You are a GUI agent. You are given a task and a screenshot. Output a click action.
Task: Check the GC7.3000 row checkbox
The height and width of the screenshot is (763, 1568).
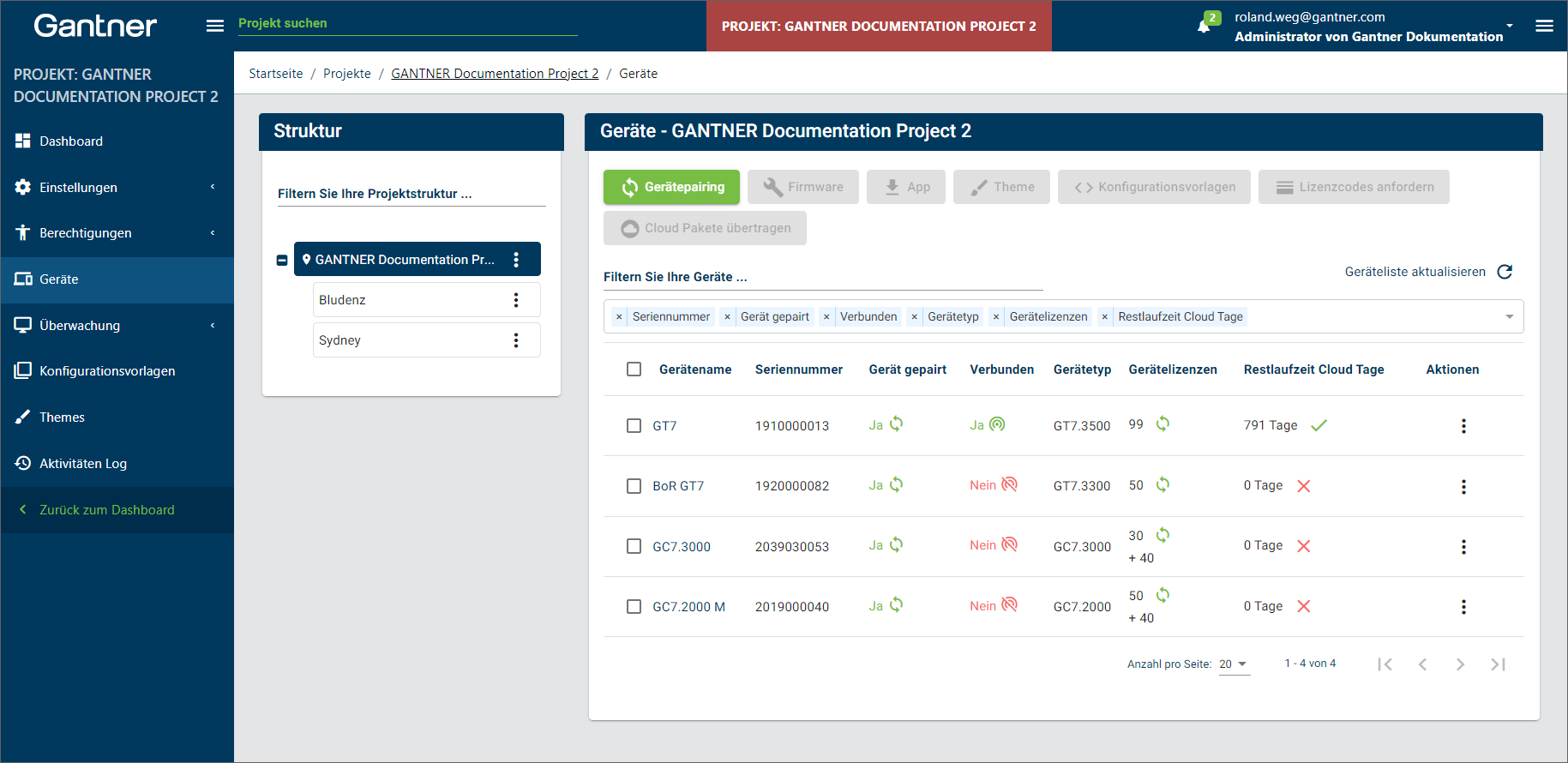tap(634, 546)
